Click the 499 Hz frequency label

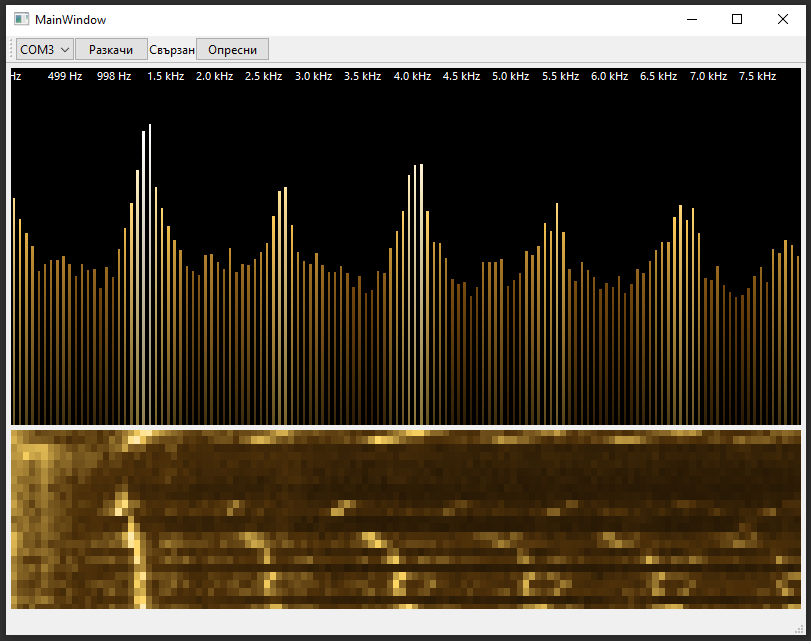[65, 76]
